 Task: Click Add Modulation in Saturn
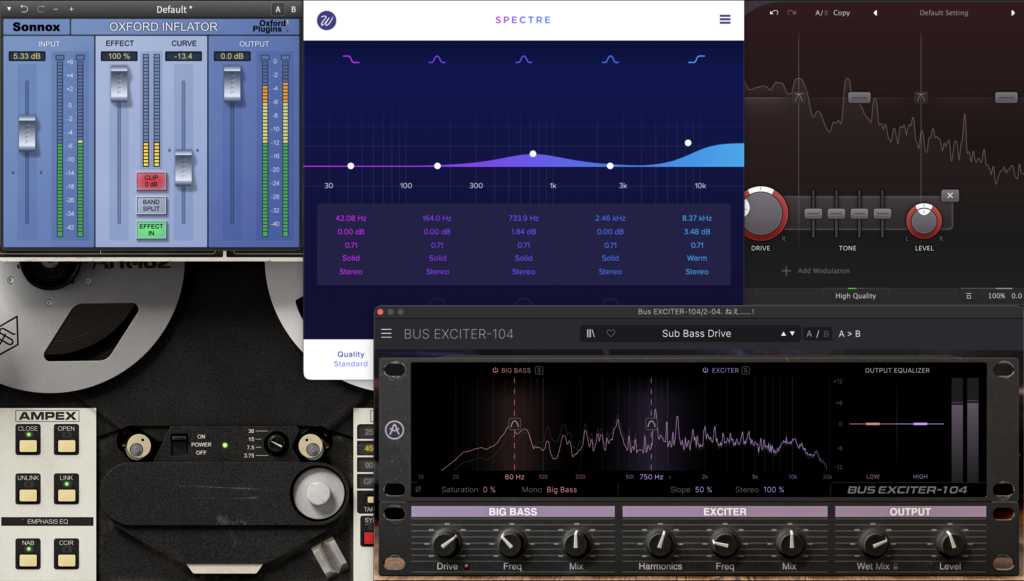(824, 270)
